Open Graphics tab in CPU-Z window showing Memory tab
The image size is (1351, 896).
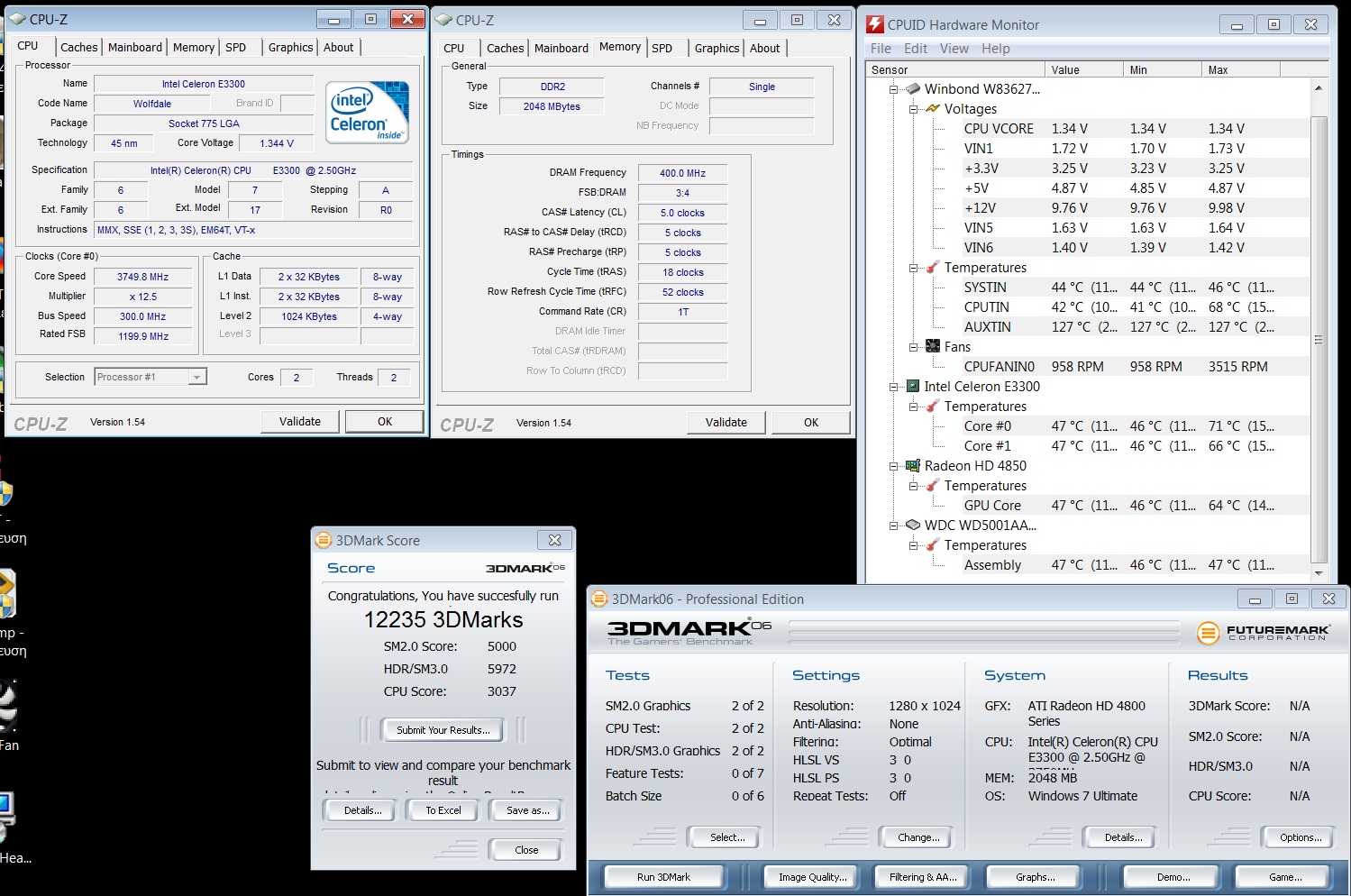(x=717, y=48)
